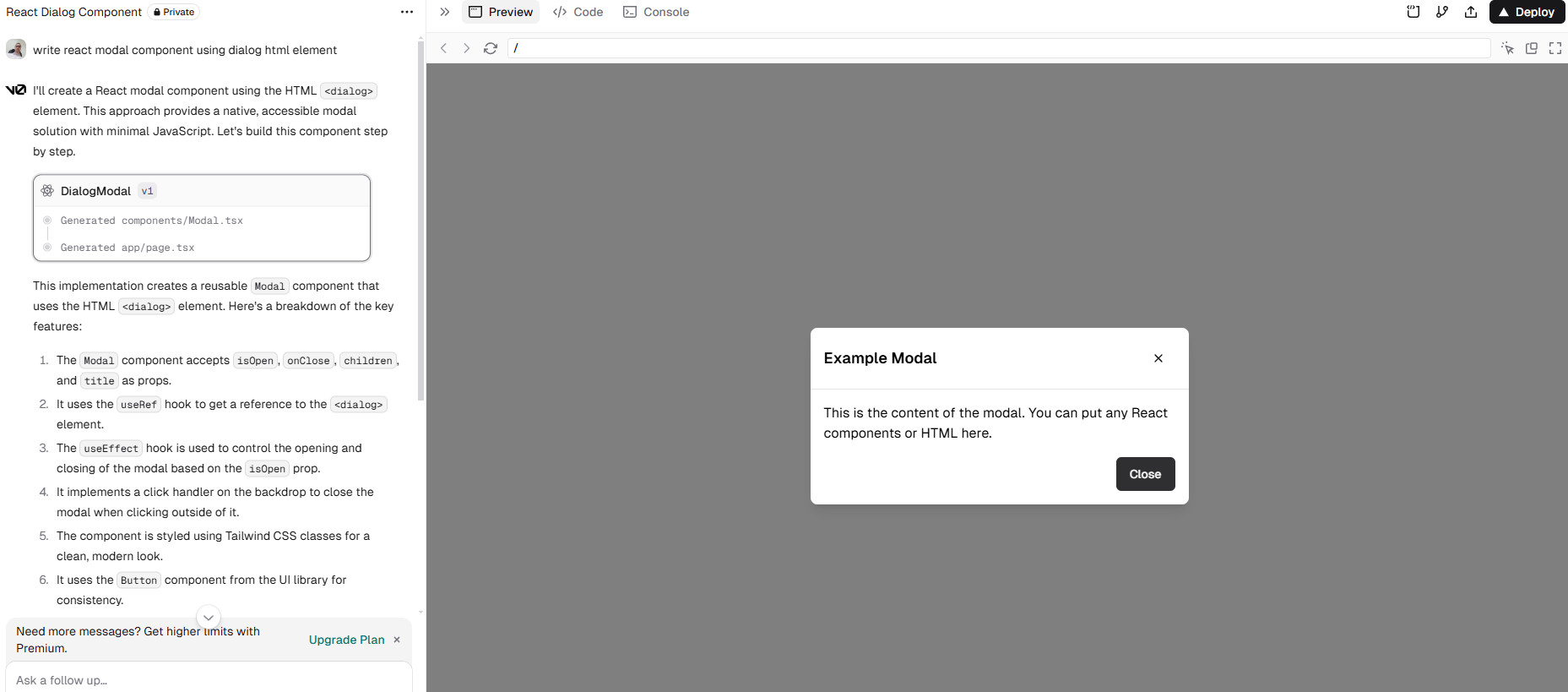Click the top toolbar square bracket icon
Viewport: 1568px width, 692px height.
pos(1413,12)
